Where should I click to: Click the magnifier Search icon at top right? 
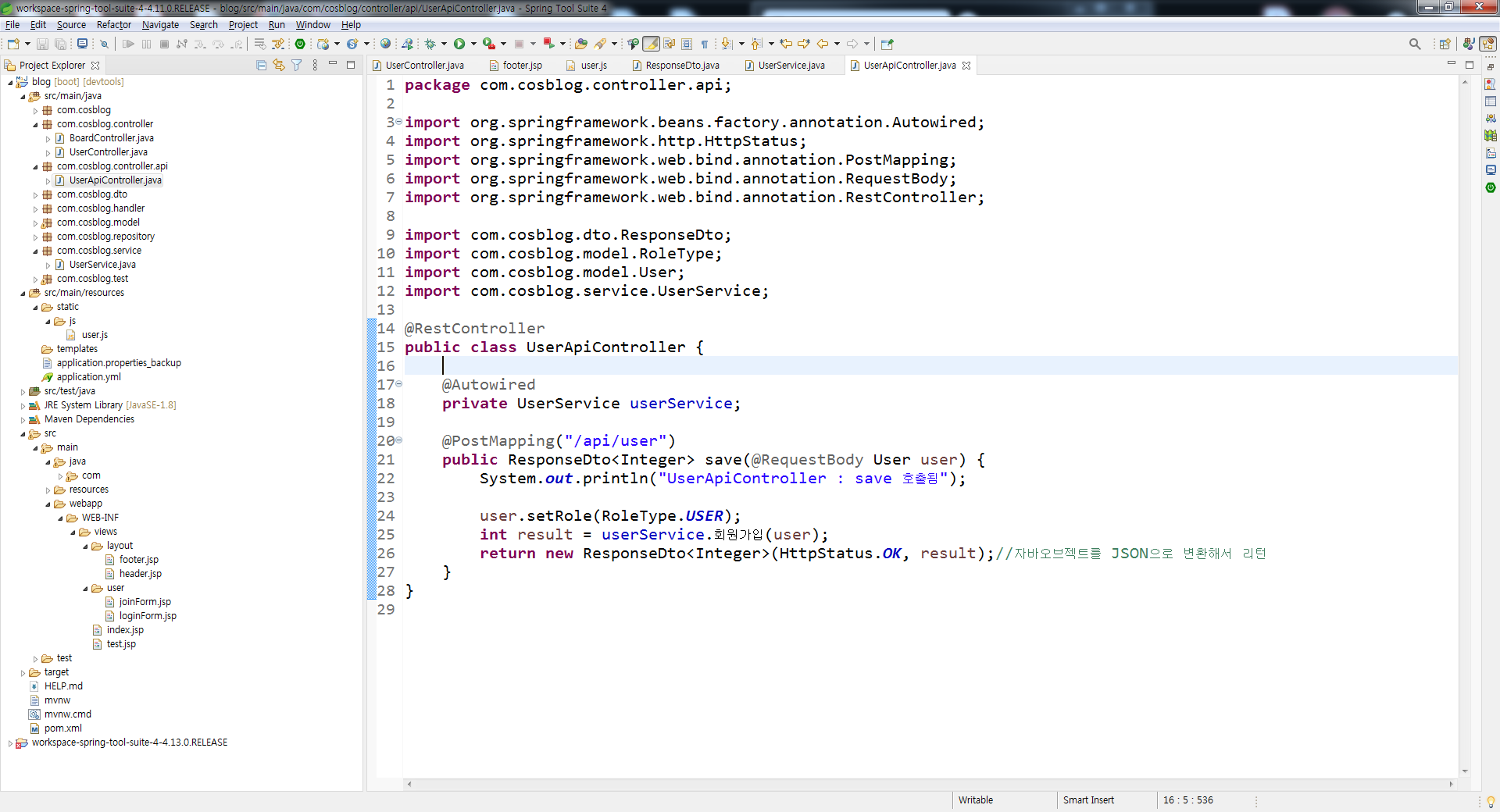pos(1415,44)
